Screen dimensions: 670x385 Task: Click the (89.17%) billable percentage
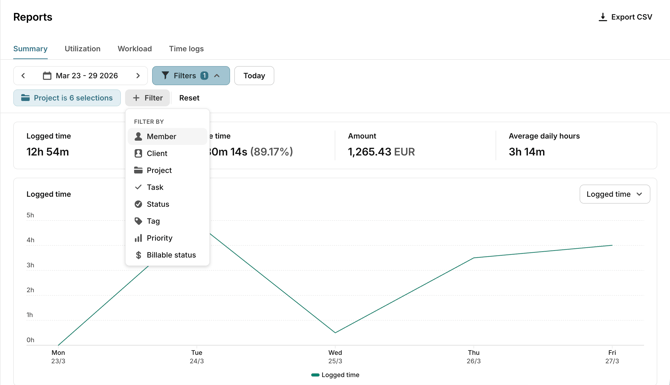(271, 152)
